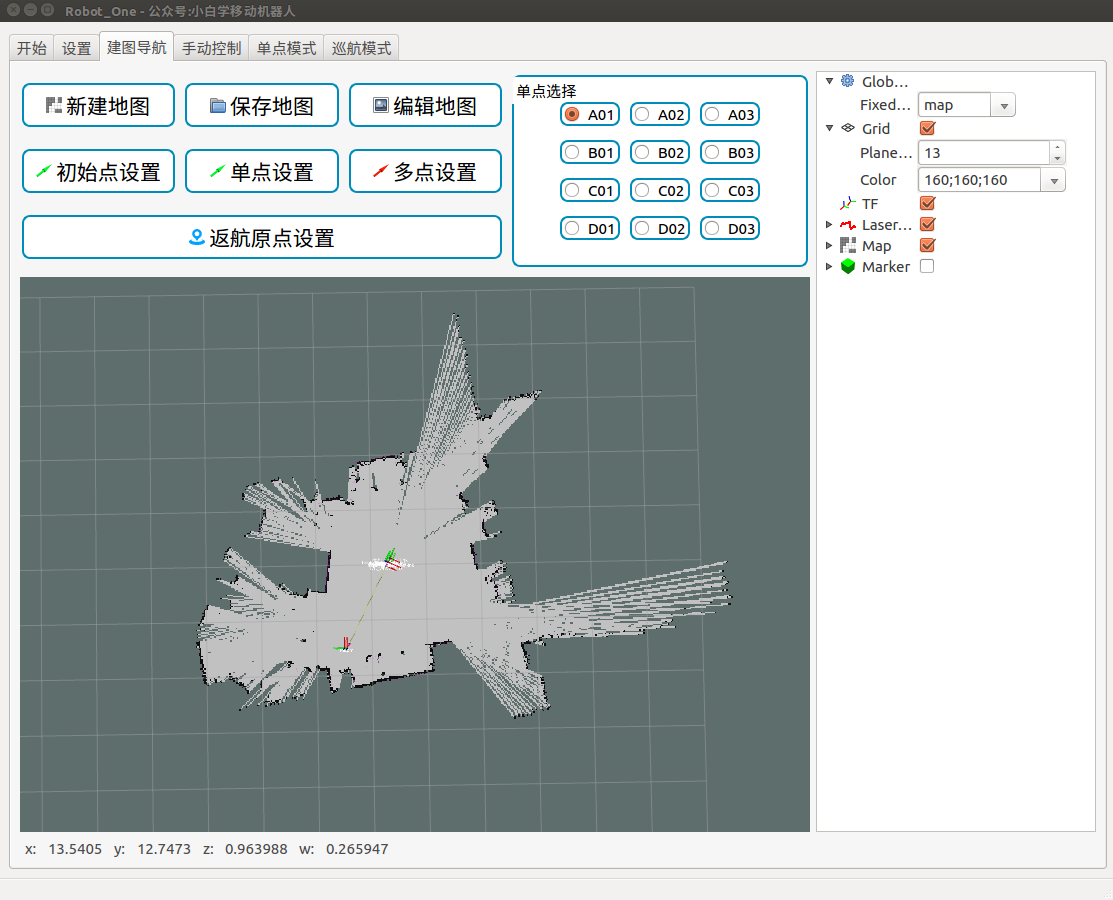
Task: Click the green Marker cube icon
Action: point(848,266)
